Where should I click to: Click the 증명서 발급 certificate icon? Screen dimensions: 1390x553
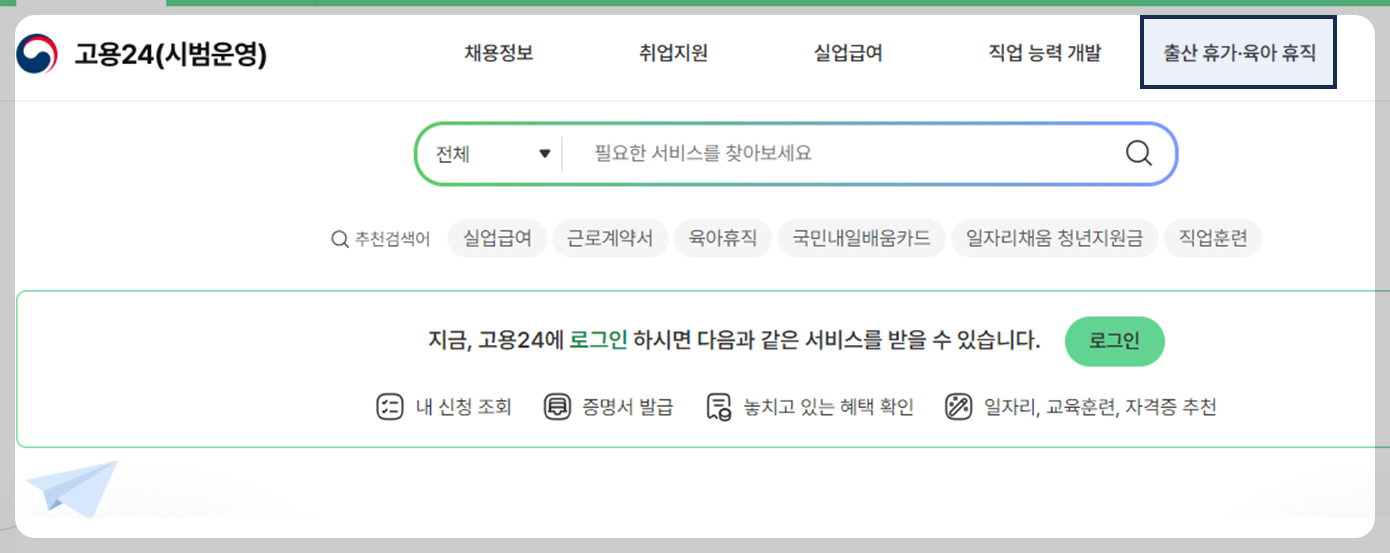click(557, 407)
